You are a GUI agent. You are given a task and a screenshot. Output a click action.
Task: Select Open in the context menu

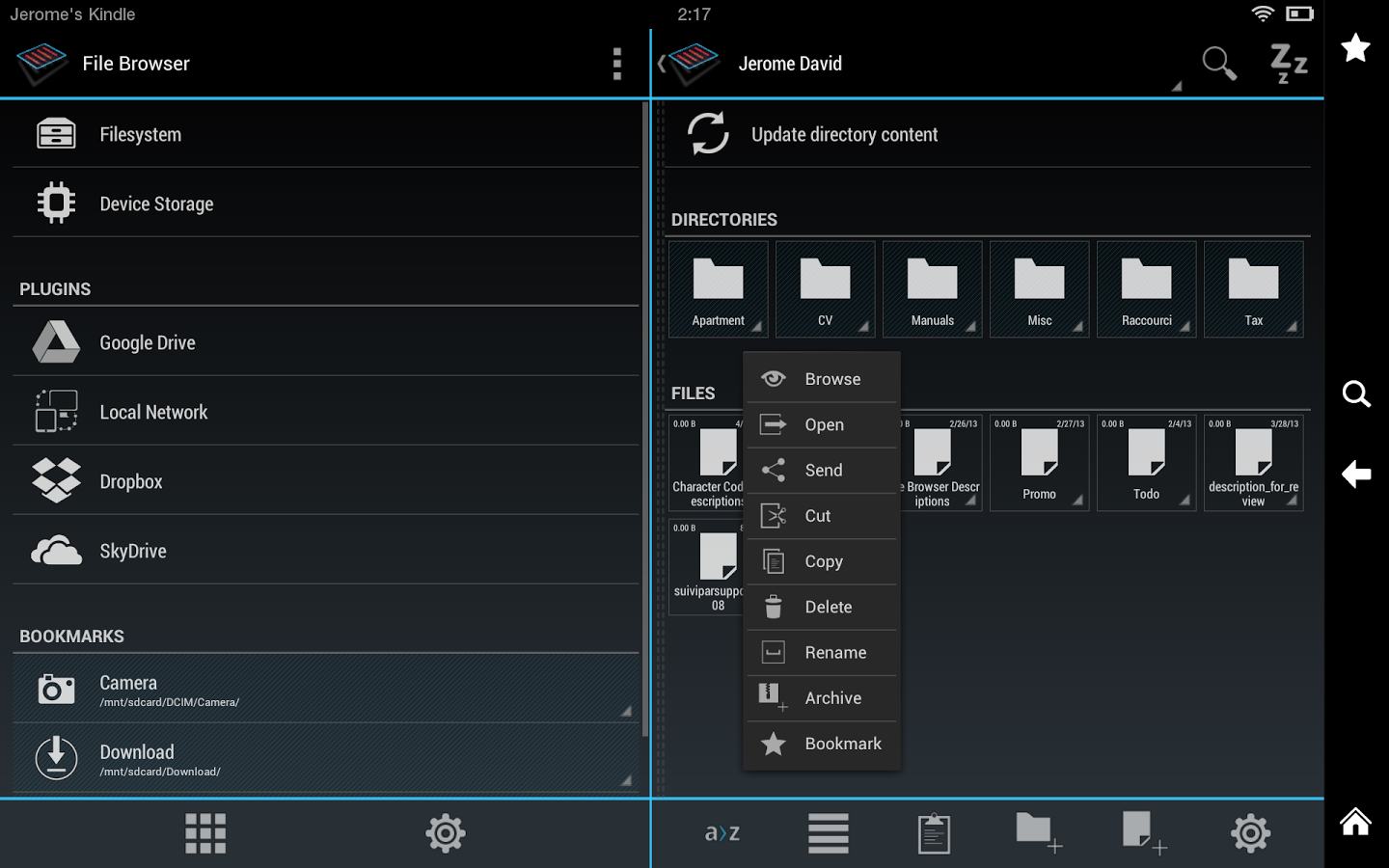tap(822, 424)
